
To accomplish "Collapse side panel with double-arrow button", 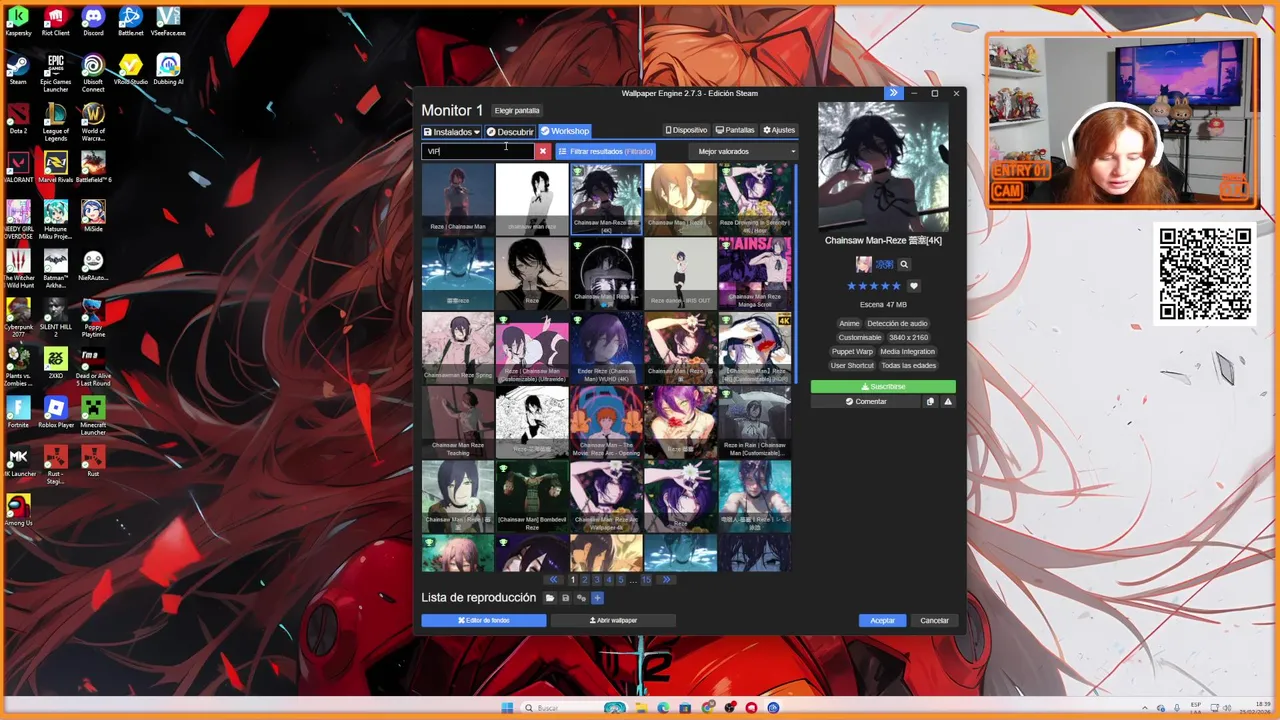I will click(893, 93).
